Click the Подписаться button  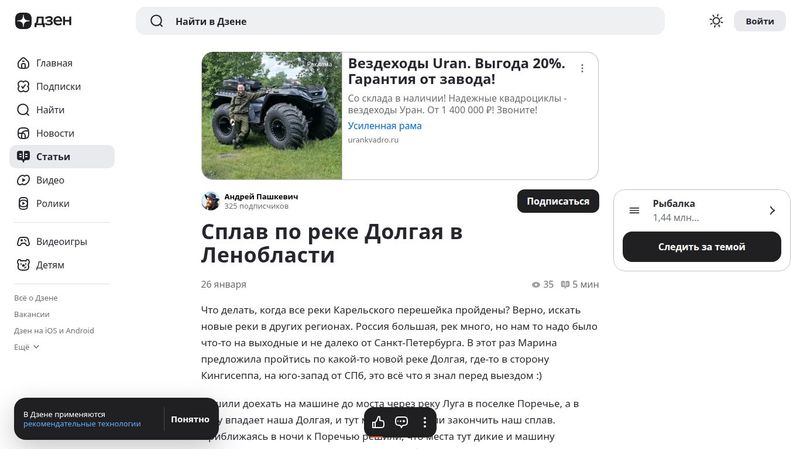tap(558, 202)
